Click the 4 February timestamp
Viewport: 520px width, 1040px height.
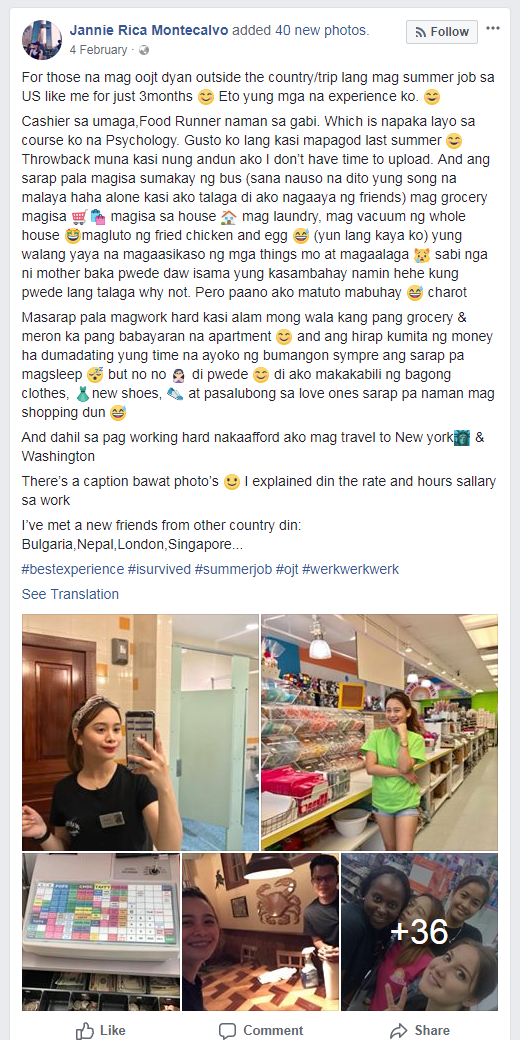point(98,50)
